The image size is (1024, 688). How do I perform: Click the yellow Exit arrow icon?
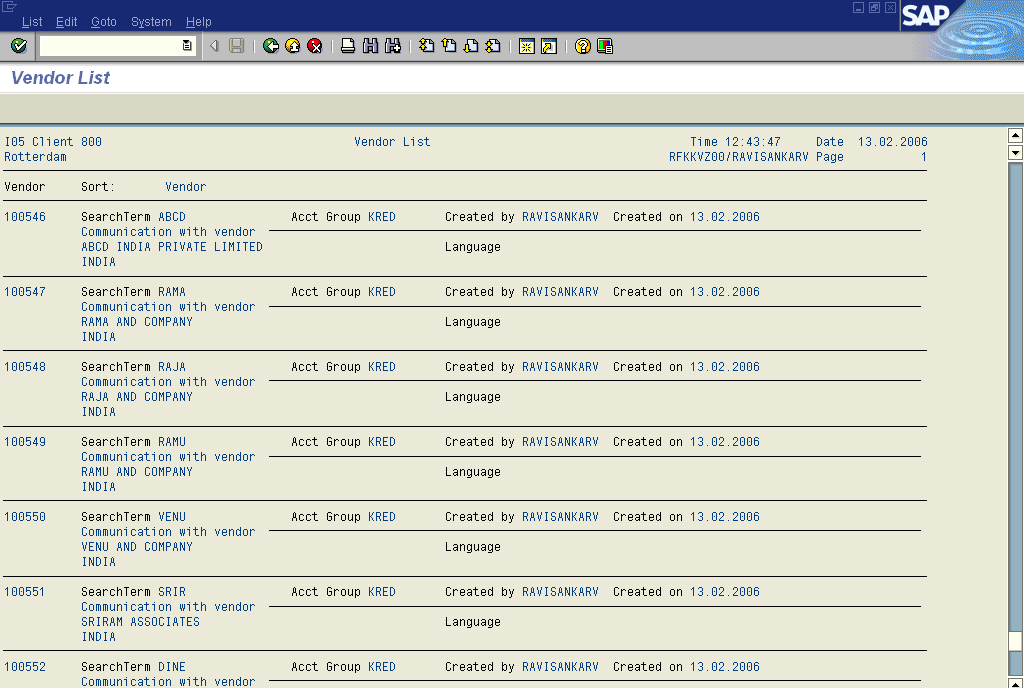[x=293, y=46]
